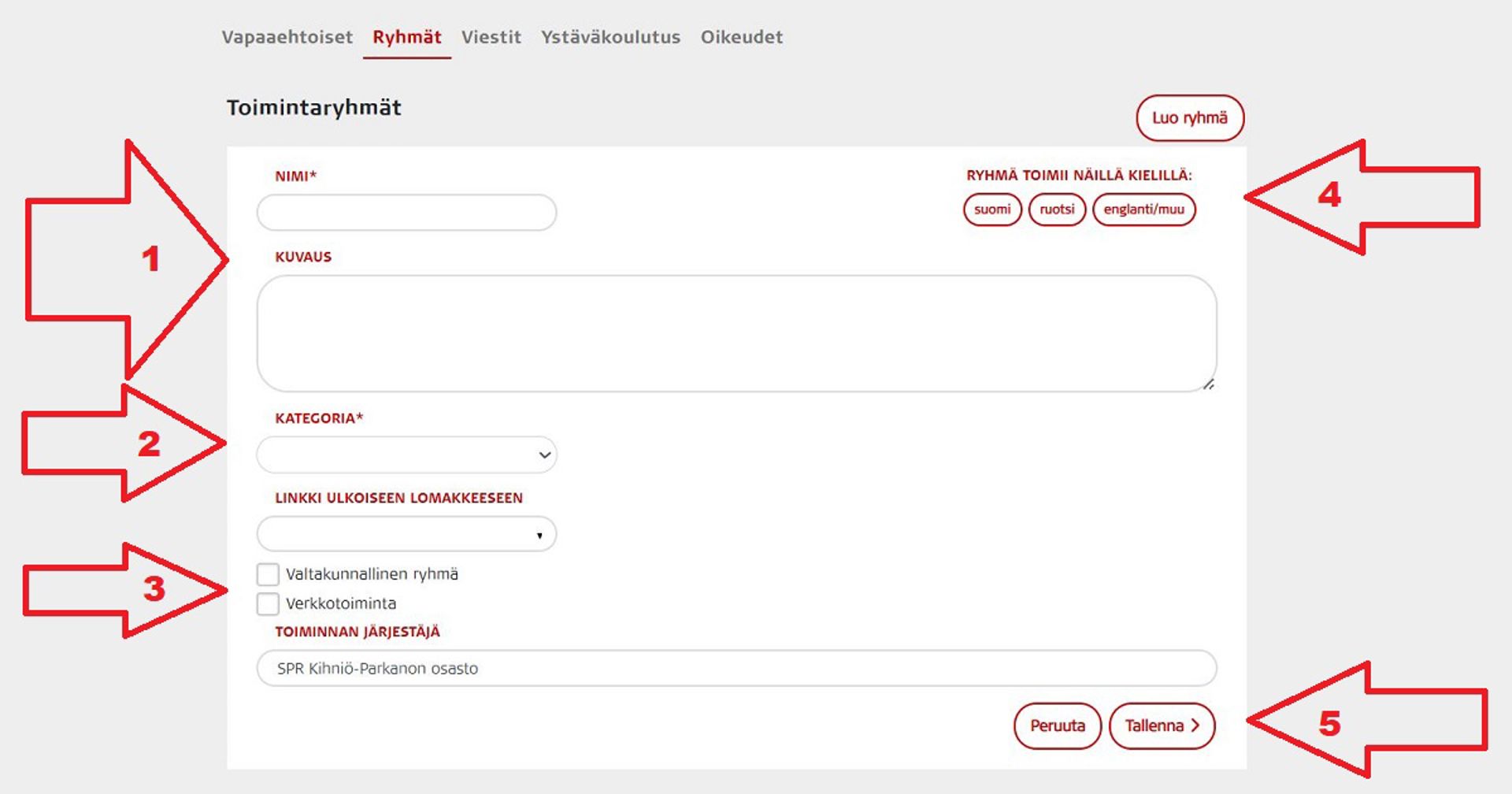This screenshot has width=1512, height=794.
Task: Click the Toiminnan järjestäjä field
Action: [x=736, y=668]
